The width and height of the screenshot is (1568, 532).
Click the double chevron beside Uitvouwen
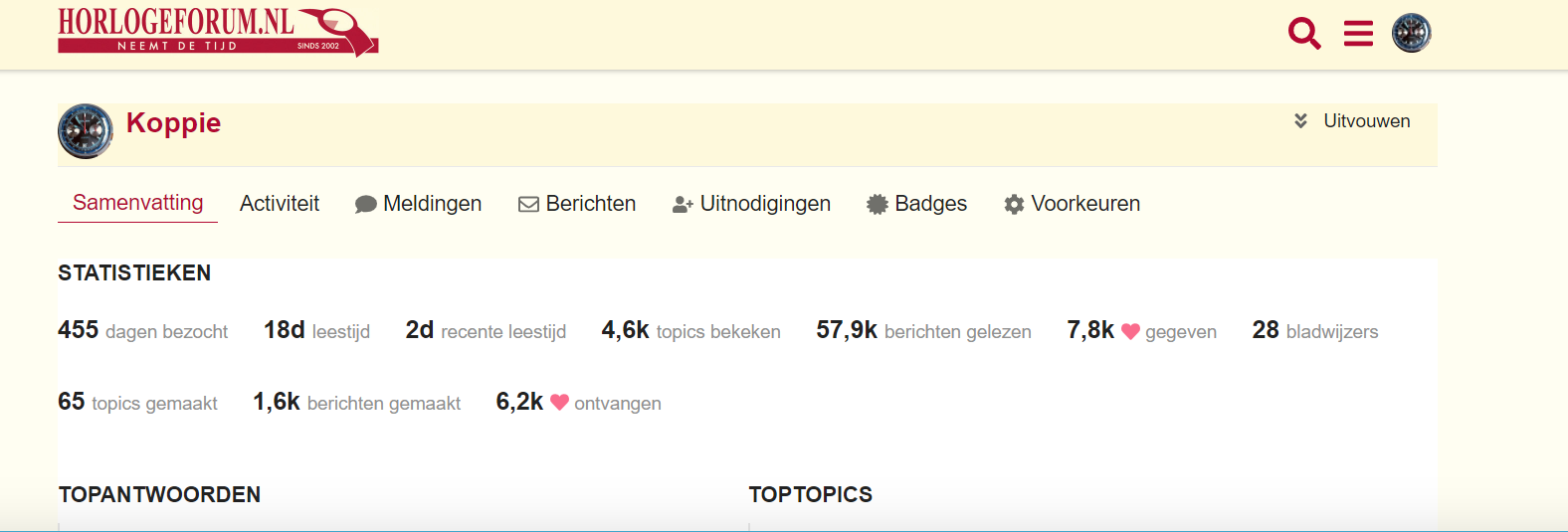pos(1300,121)
